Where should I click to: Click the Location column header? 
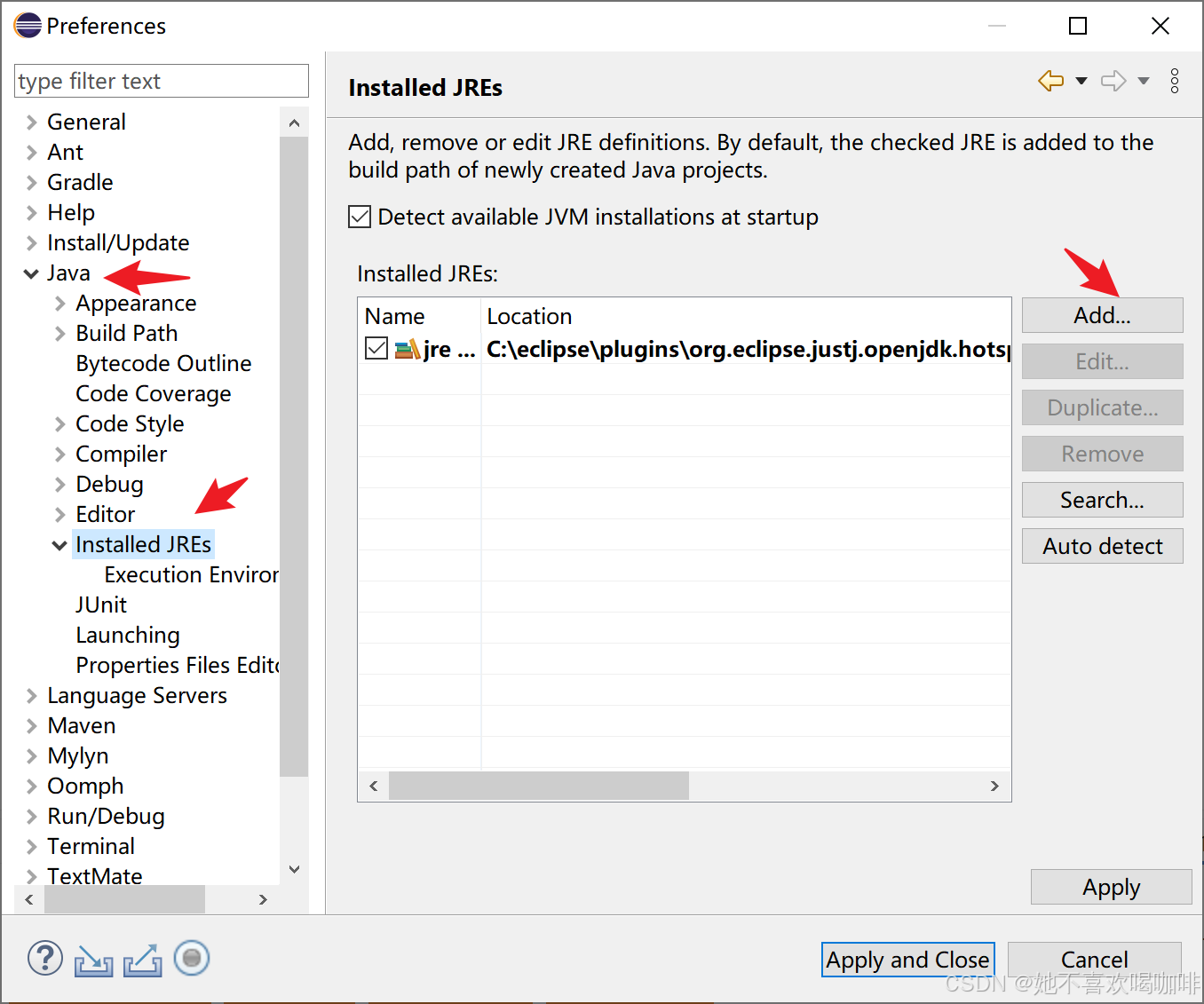pos(746,316)
